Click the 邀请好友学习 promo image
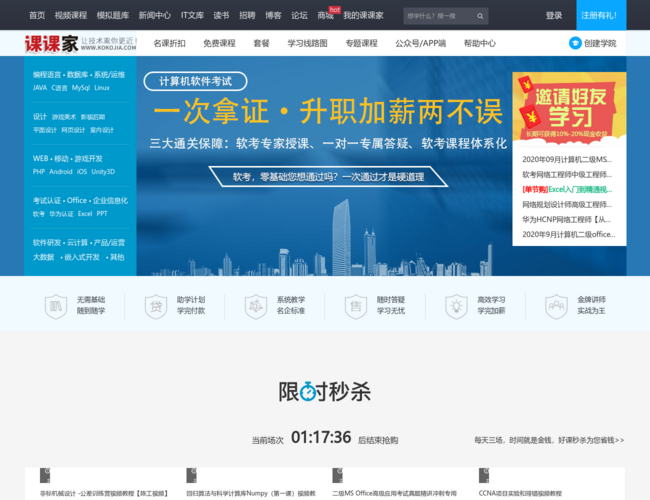 click(569, 107)
